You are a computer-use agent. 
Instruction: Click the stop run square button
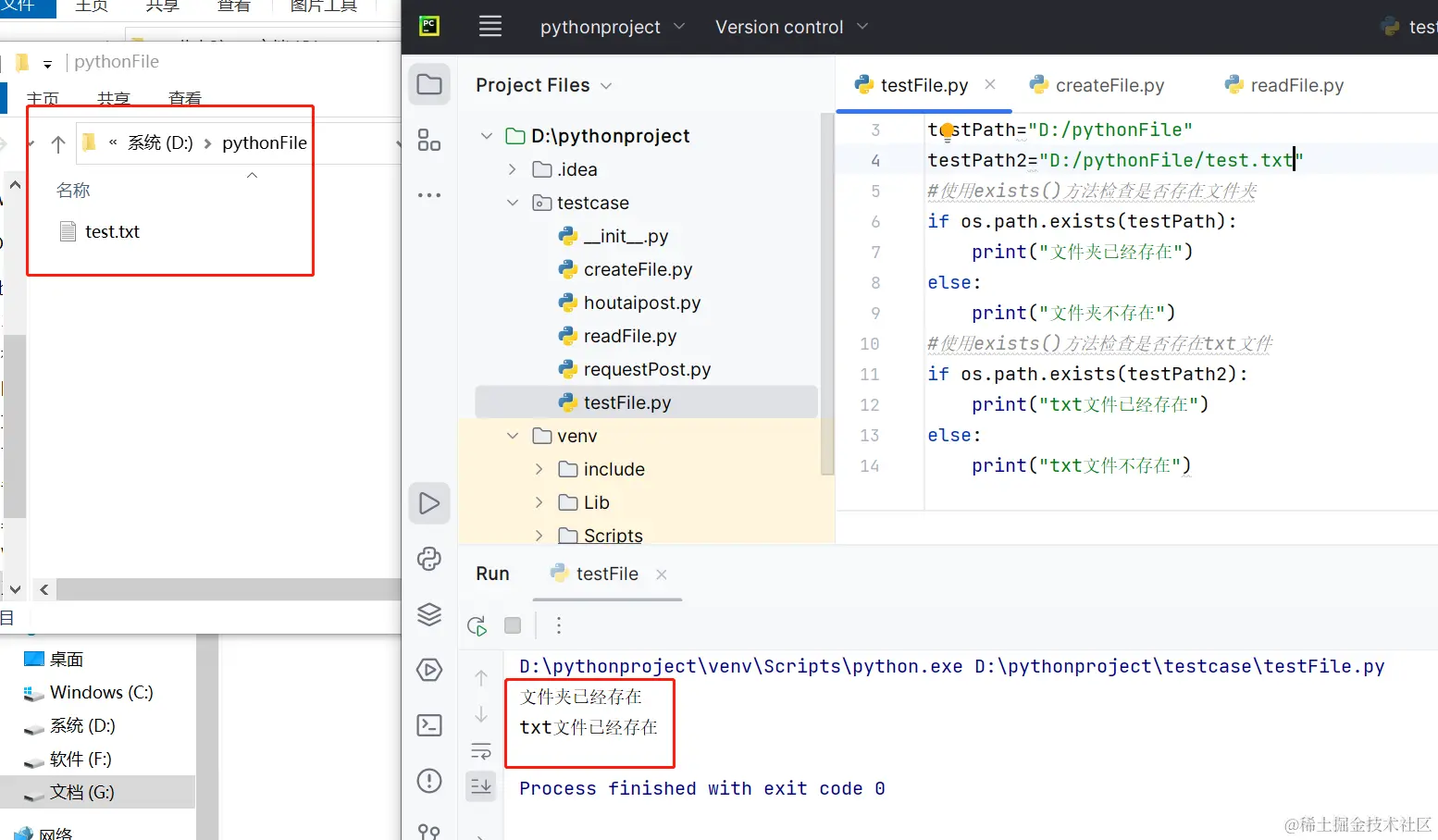click(513, 626)
